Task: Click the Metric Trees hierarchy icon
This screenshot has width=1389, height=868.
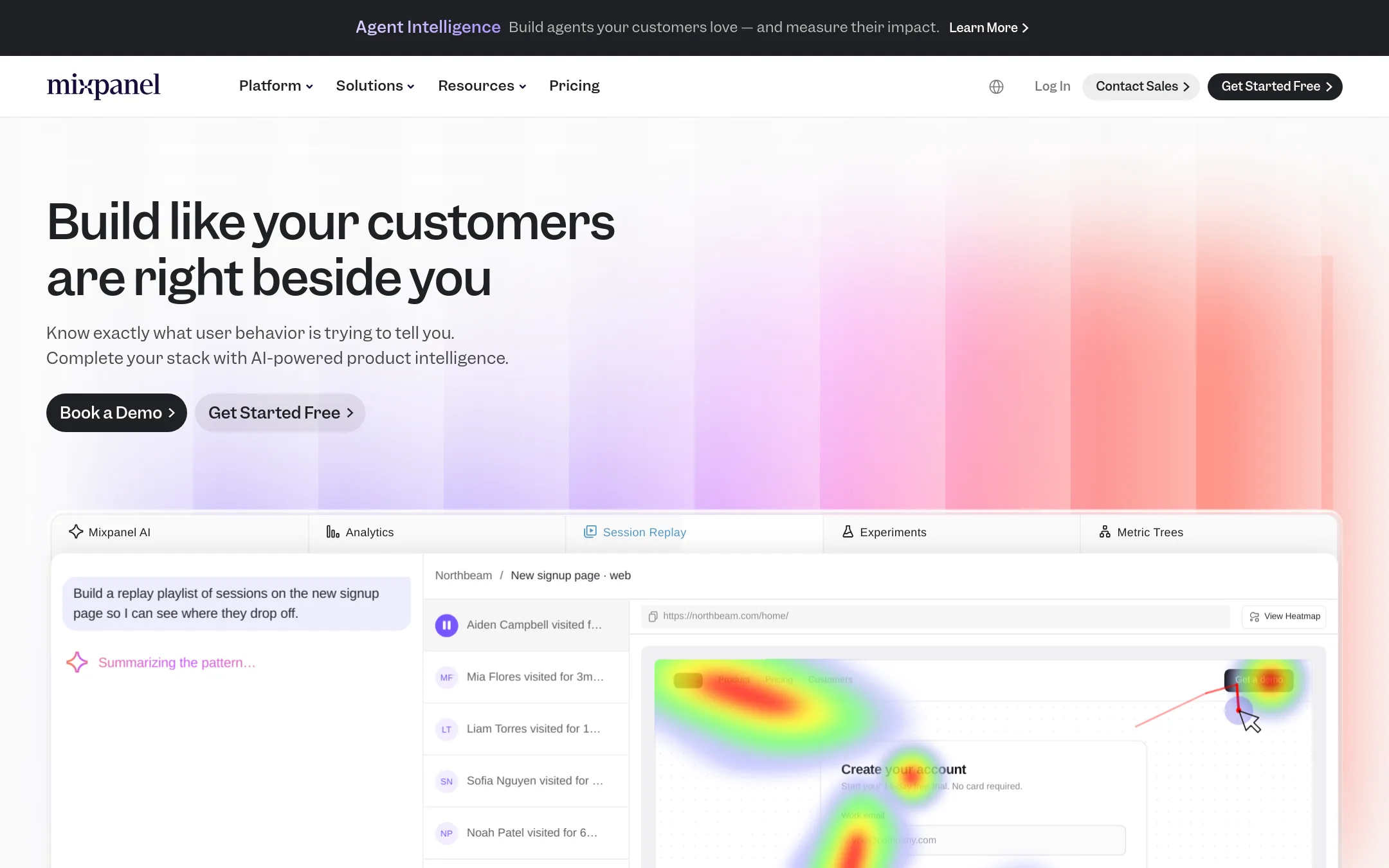Action: [x=1105, y=532]
